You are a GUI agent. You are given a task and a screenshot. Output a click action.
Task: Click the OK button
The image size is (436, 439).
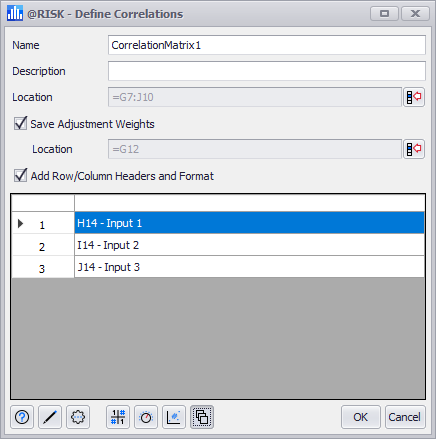point(361,417)
